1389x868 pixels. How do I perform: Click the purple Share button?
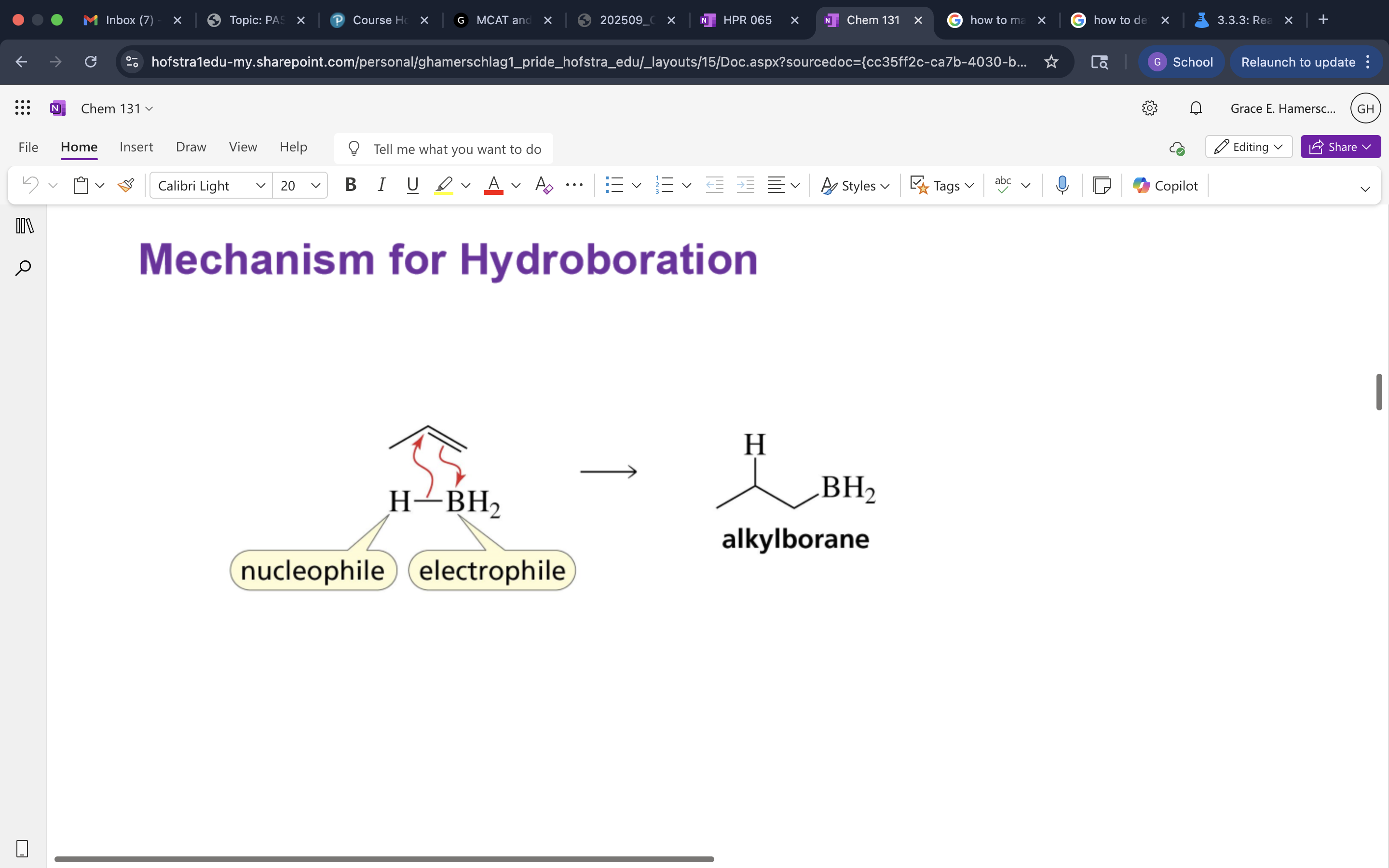click(1340, 147)
